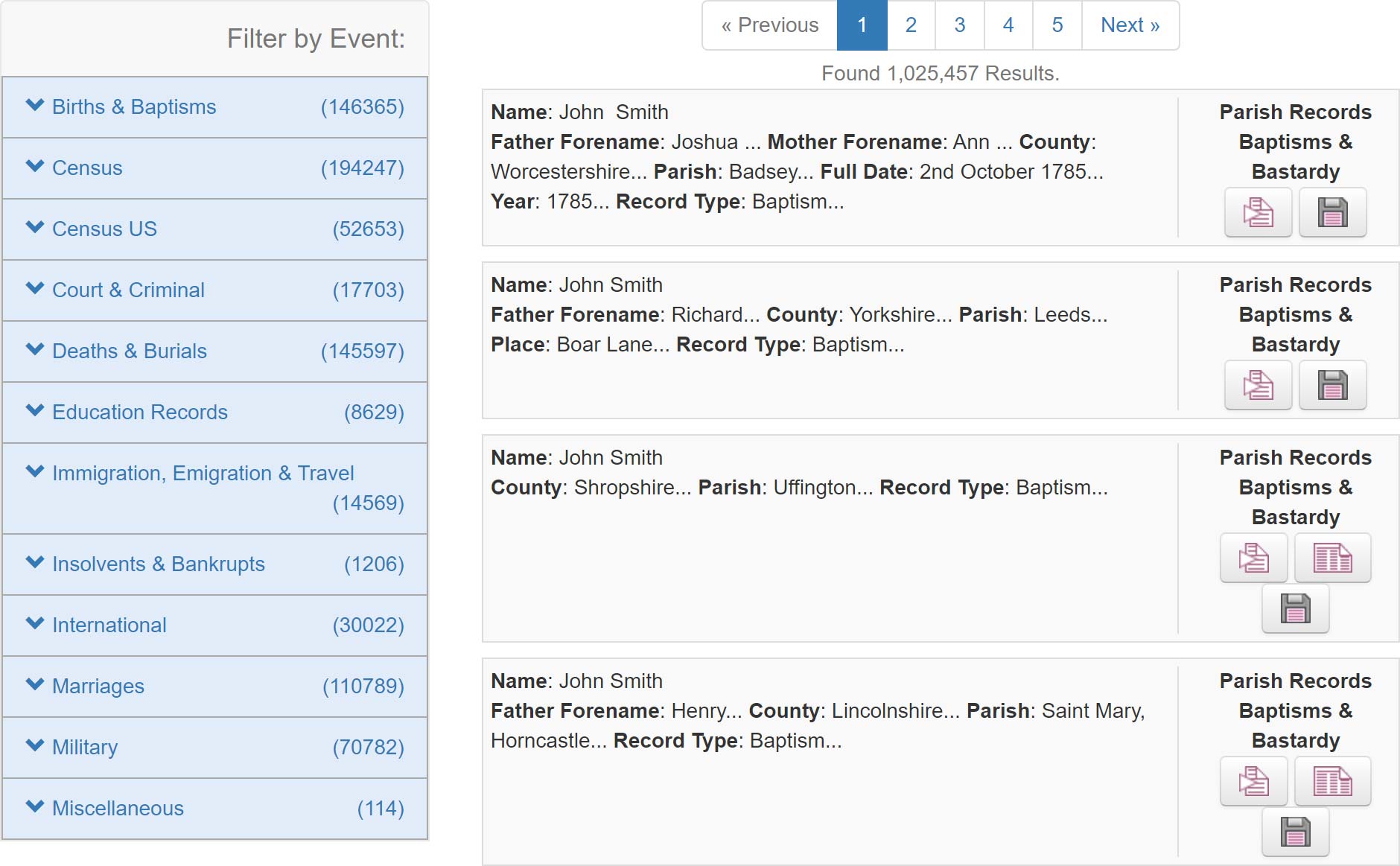Open original image icon for Horncastle record
The image size is (1400, 866).
1332,781
